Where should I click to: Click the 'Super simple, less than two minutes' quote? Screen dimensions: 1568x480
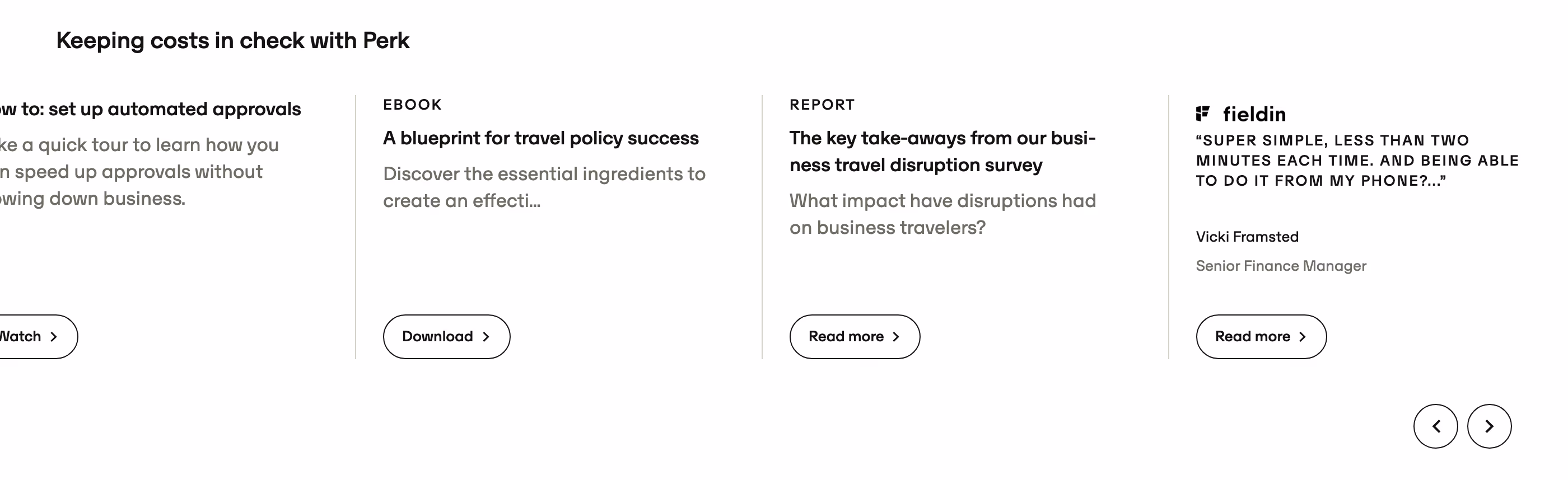(1357, 161)
